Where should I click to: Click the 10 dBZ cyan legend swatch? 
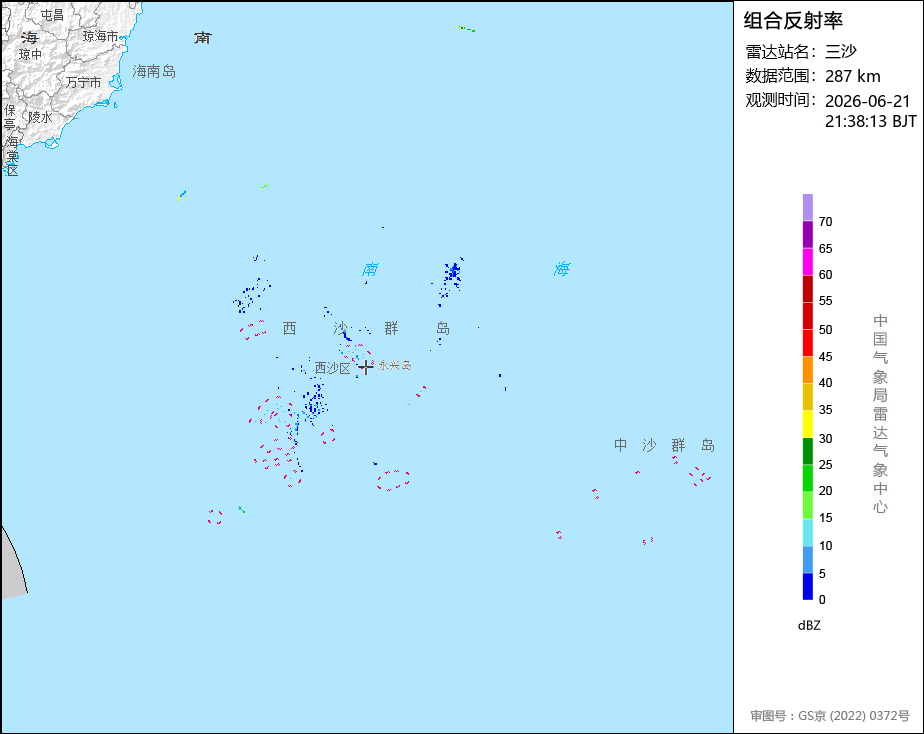point(808,533)
